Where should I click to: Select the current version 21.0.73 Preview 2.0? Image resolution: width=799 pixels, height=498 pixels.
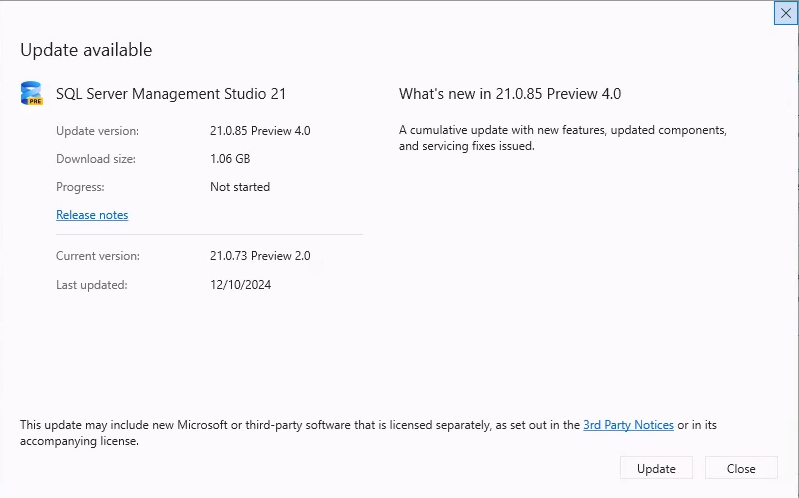[x=260, y=256]
